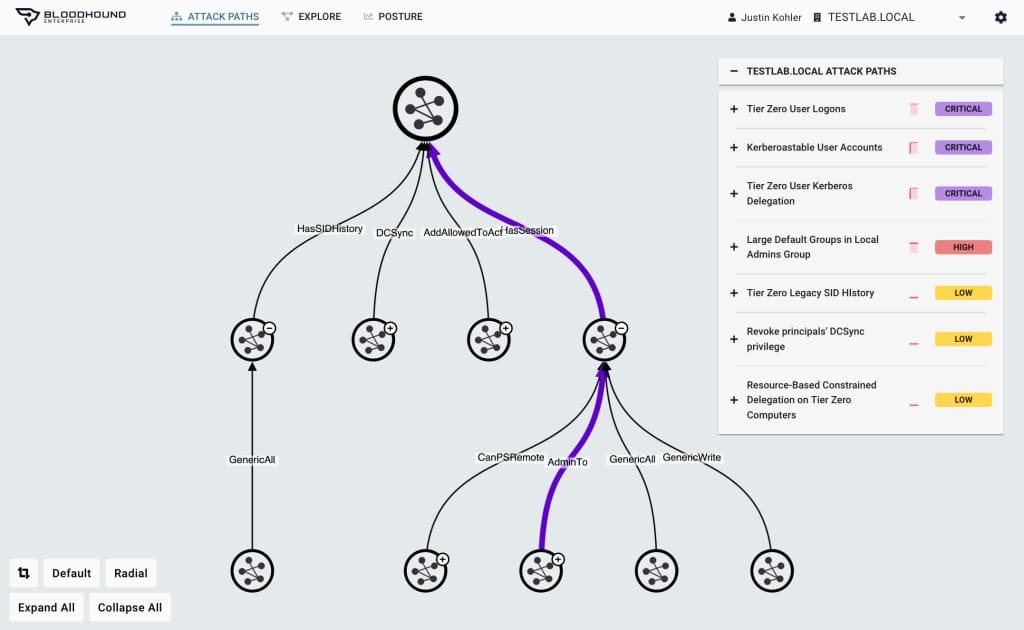Select the node below the AddAllowedToAct edge
The image size is (1024, 630).
(488, 339)
